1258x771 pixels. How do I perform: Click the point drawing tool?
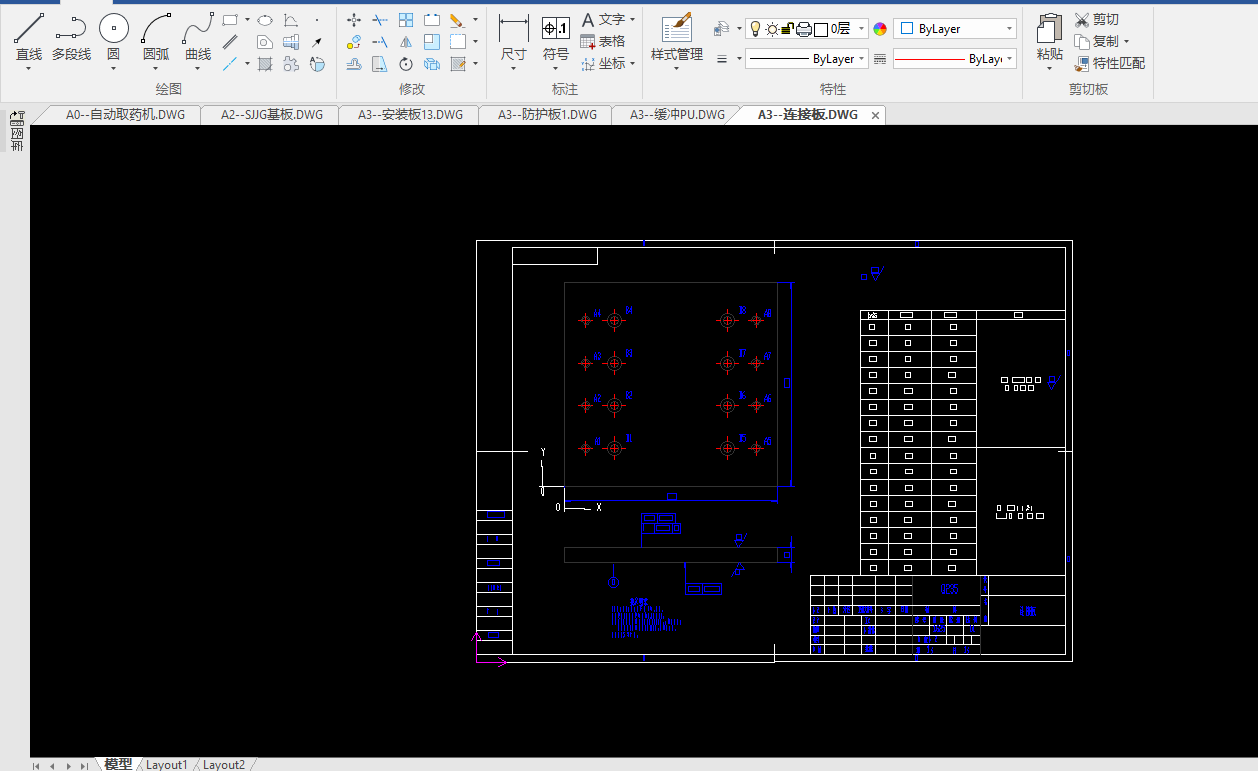(317, 19)
